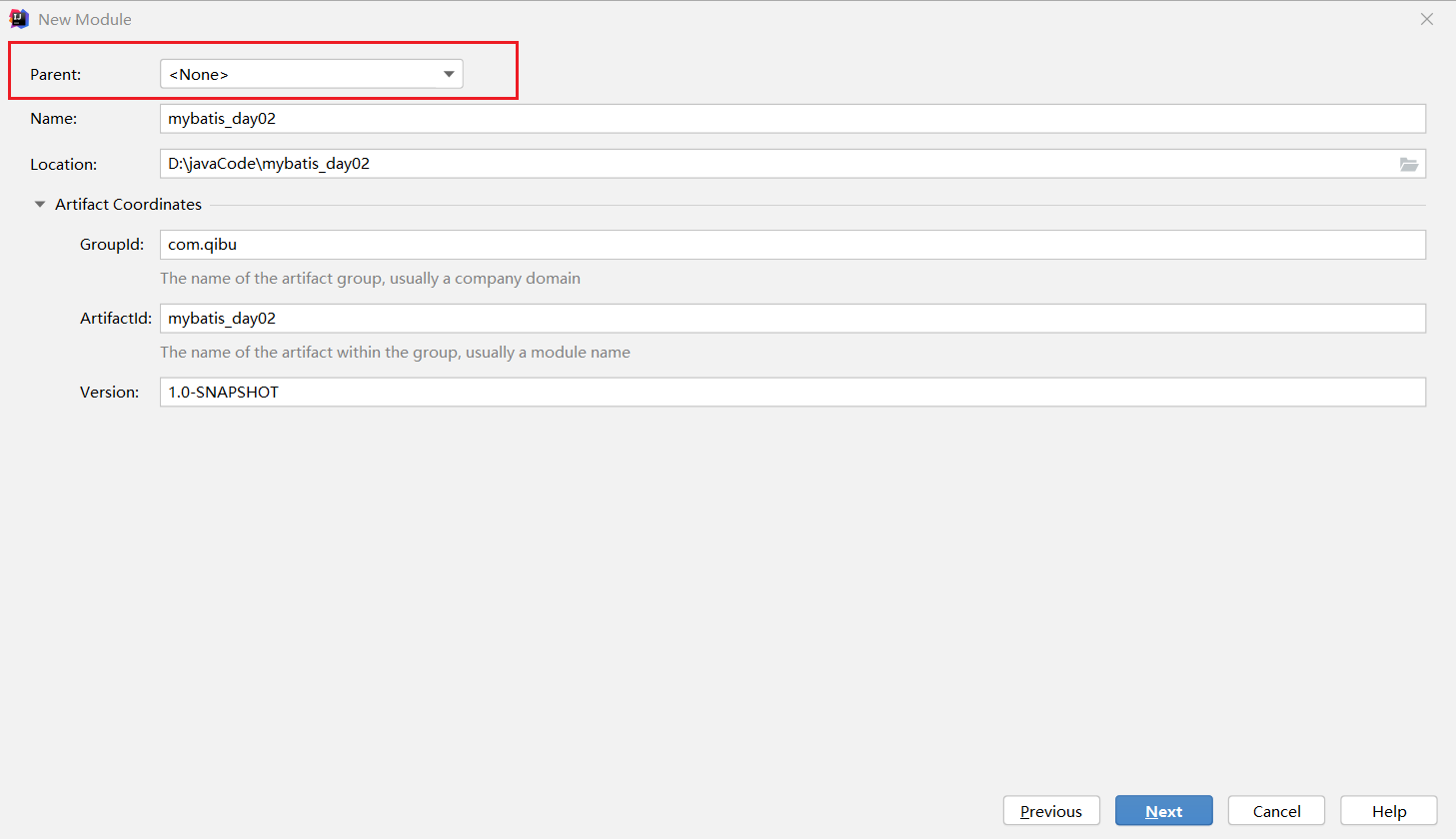Click the ArtifactId hint about module name
1456x839 pixels.
[395, 353]
